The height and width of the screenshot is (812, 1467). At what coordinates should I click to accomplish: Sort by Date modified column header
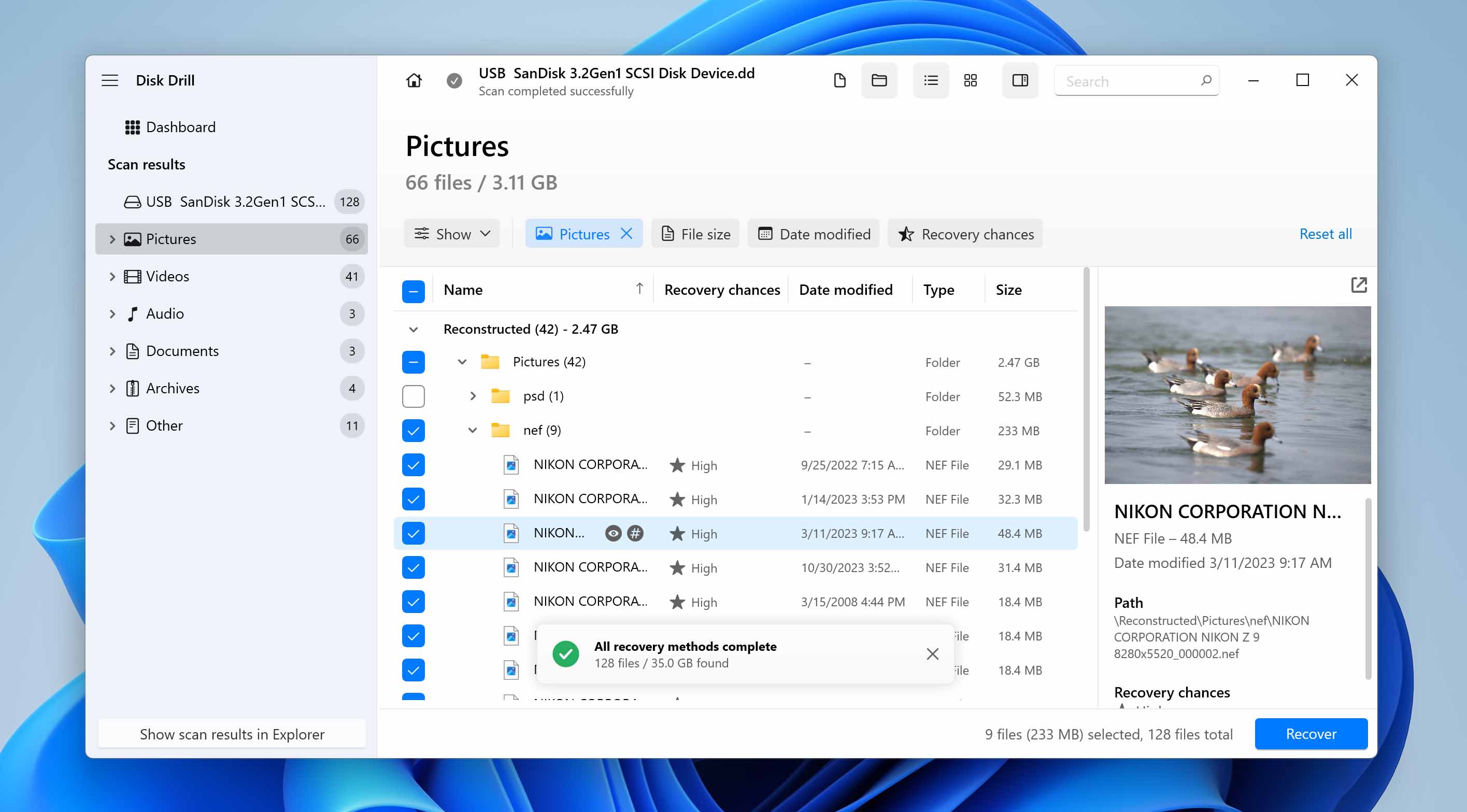[846, 290]
